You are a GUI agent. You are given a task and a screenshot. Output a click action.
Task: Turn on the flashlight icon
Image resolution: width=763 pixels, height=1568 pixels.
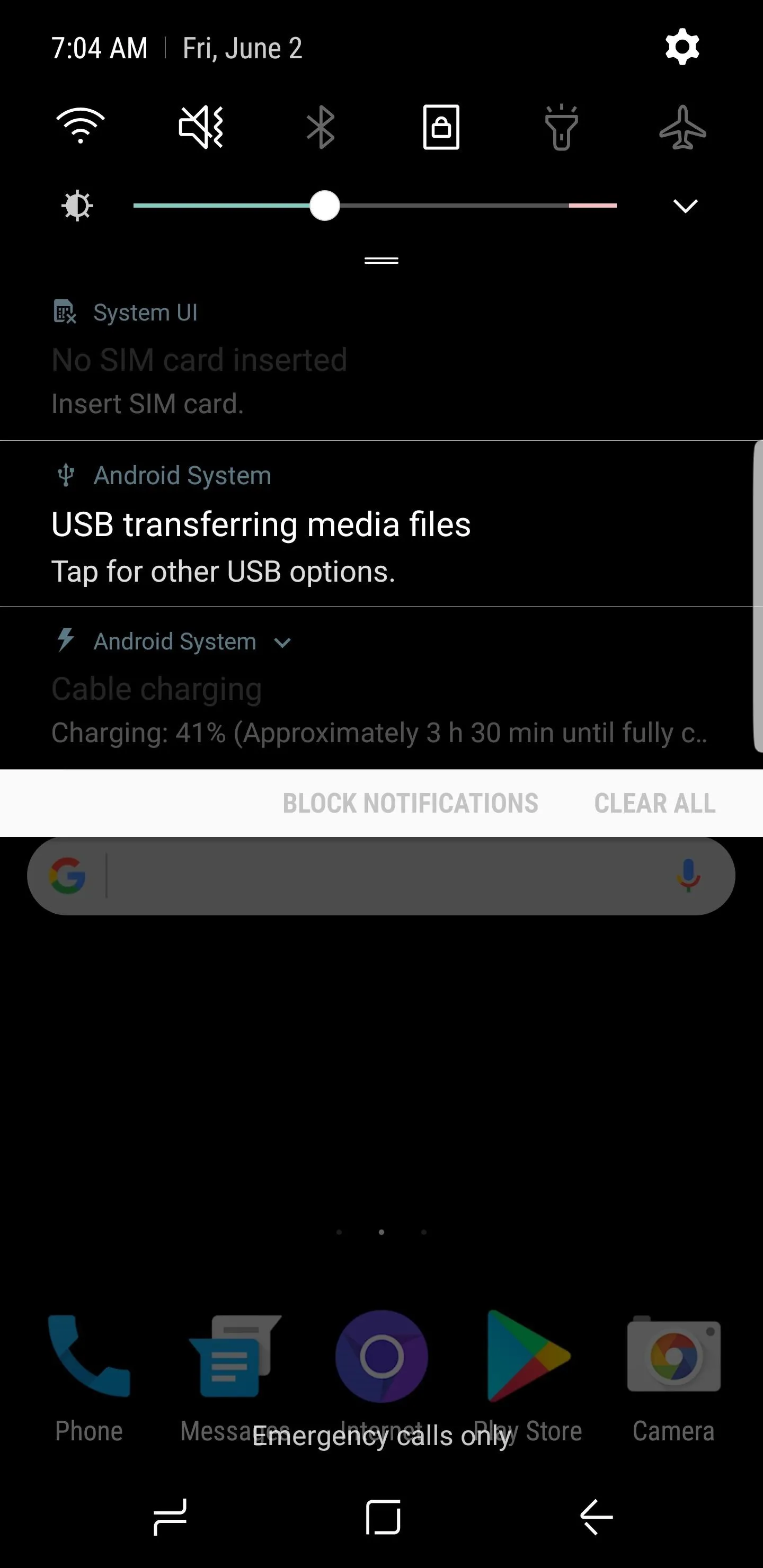click(561, 127)
